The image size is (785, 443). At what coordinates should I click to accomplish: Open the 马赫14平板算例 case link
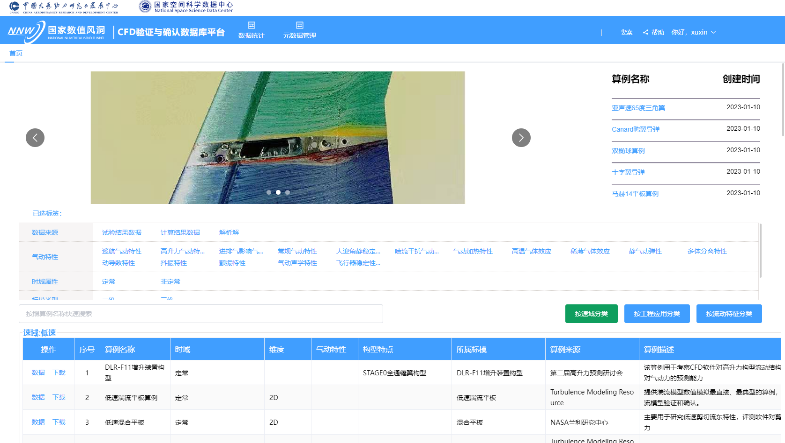635,193
